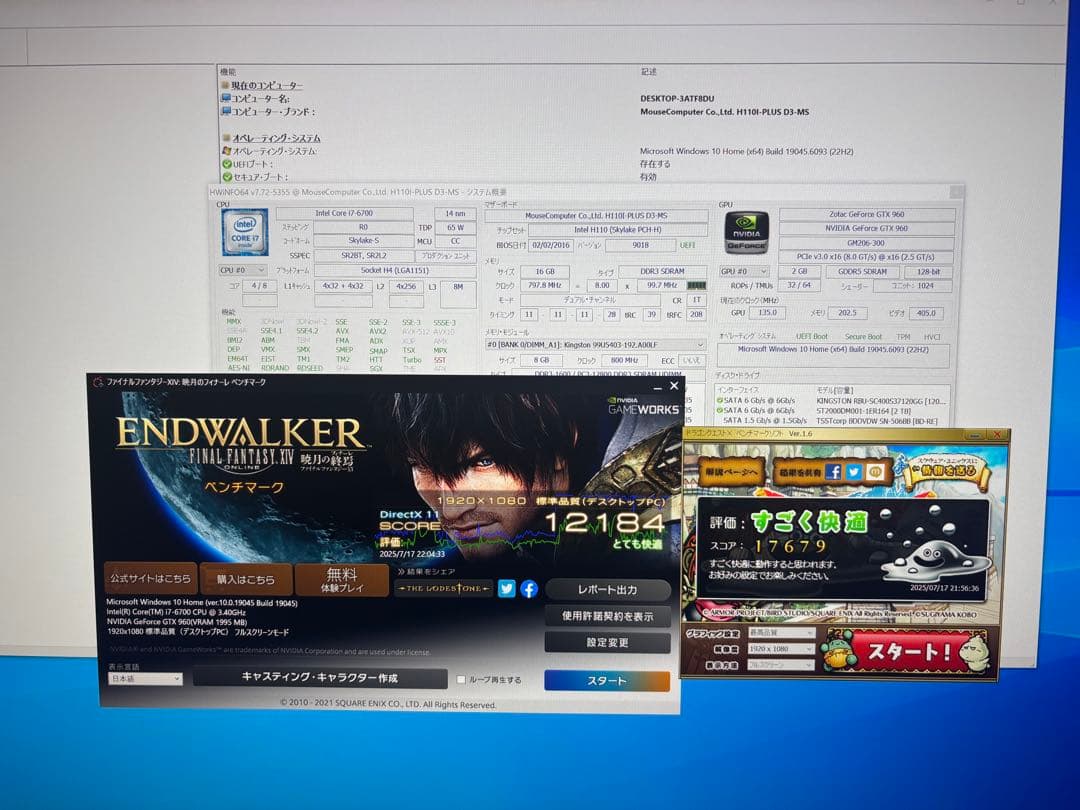Click the スタート button in the FFXIV benchmark
This screenshot has width=1080, height=810.
click(x=607, y=679)
